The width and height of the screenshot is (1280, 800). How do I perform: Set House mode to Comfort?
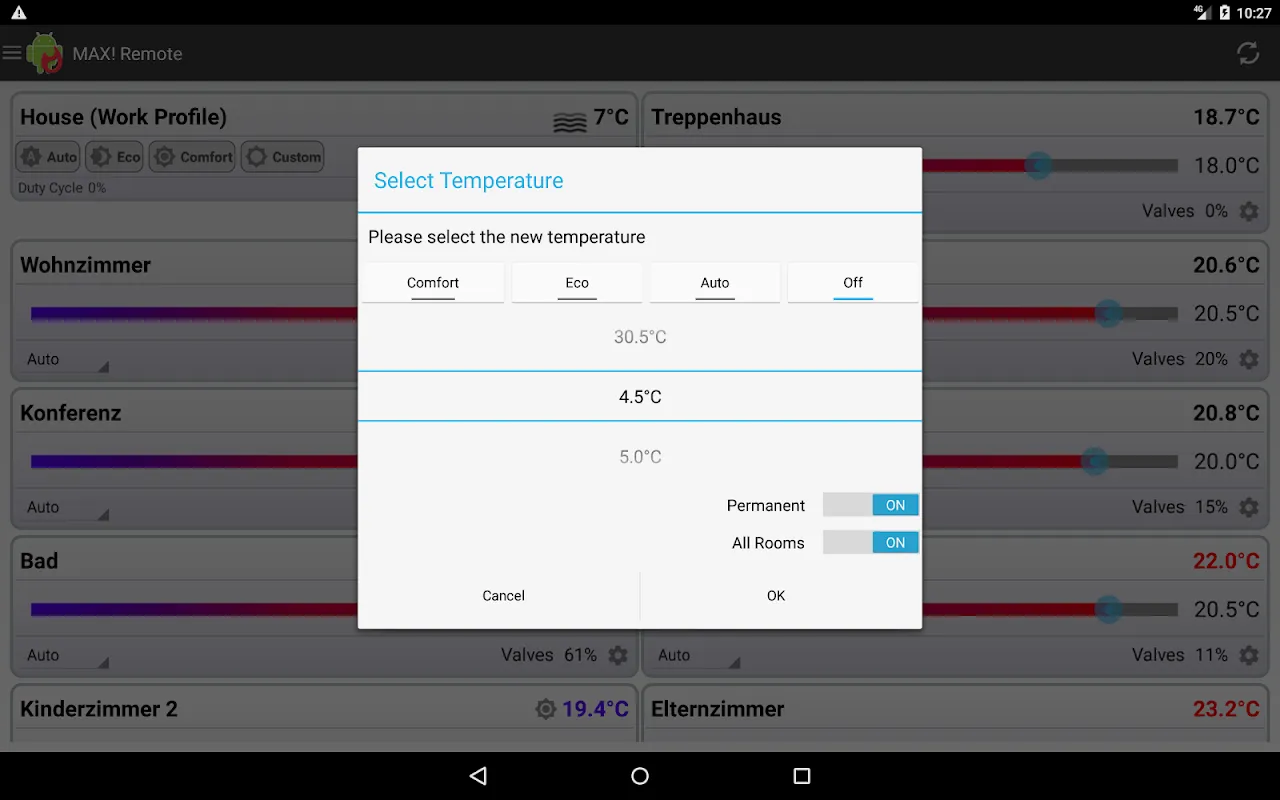[193, 157]
